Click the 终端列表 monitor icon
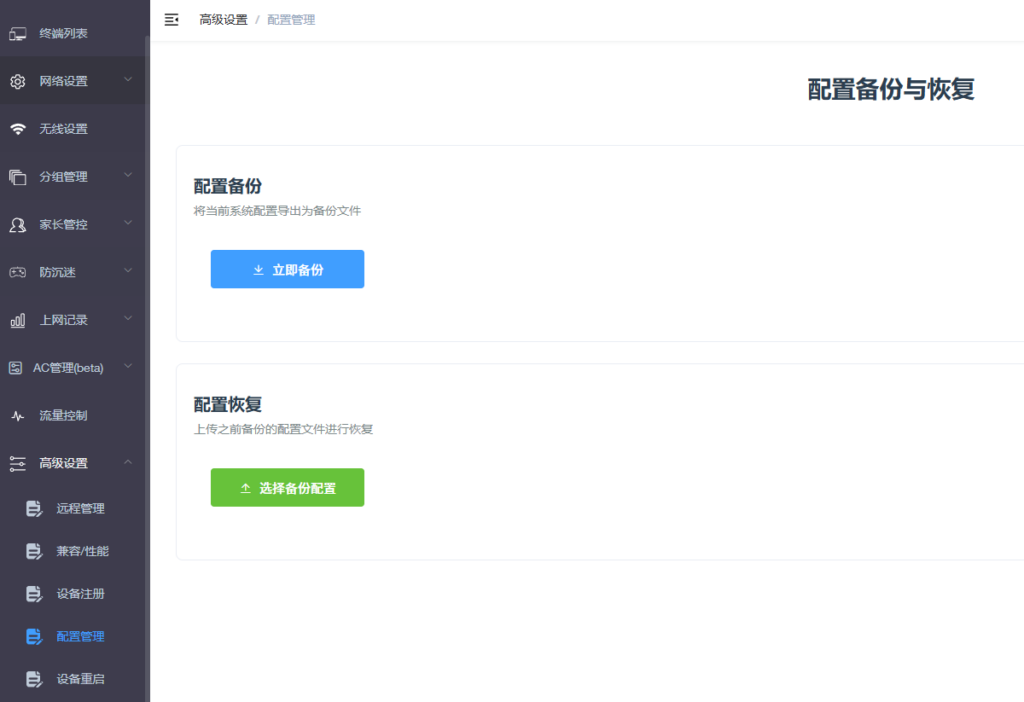The image size is (1024, 702). (18, 34)
